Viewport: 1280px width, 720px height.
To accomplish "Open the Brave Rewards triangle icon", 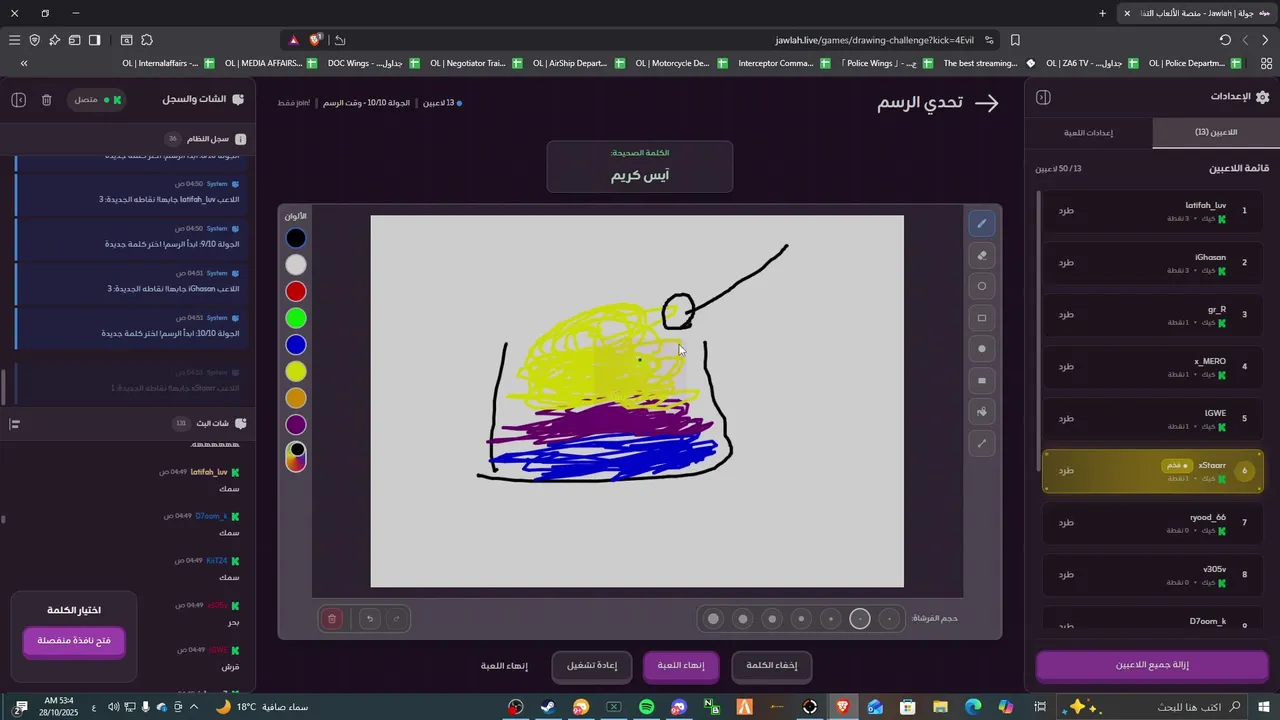I will pyautogui.click(x=293, y=40).
